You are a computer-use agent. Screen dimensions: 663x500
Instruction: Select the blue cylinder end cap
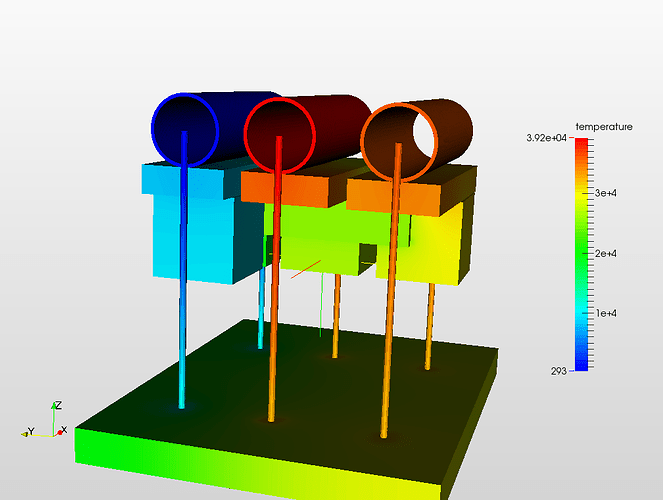tap(185, 130)
